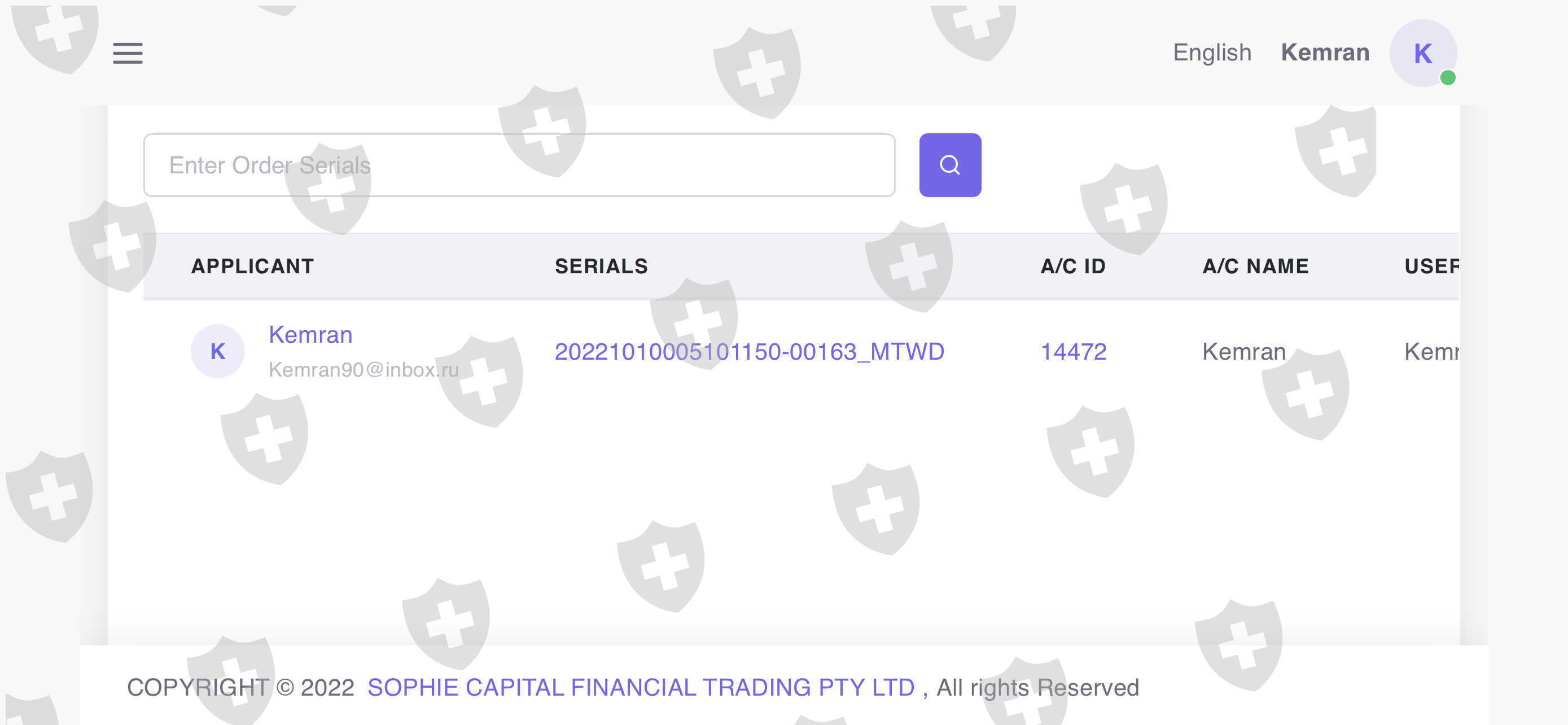Viewport: 1568px width, 725px height.
Task: Open account ID 14472 link
Action: (x=1073, y=351)
